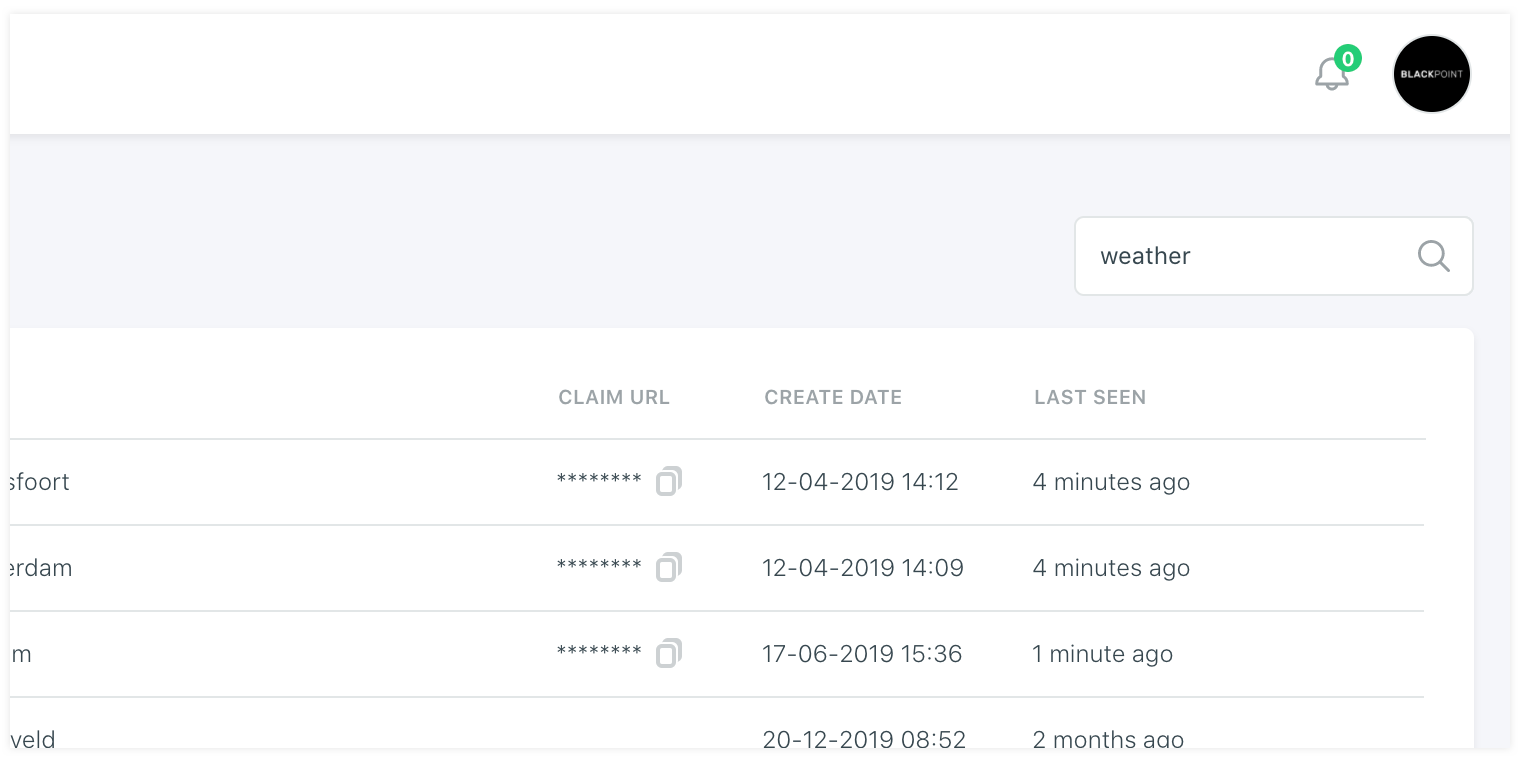Image resolution: width=1520 pixels, height=760 pixels.
Task: Select the row name ending in "veld"
Action: click(x=33, y=739)
